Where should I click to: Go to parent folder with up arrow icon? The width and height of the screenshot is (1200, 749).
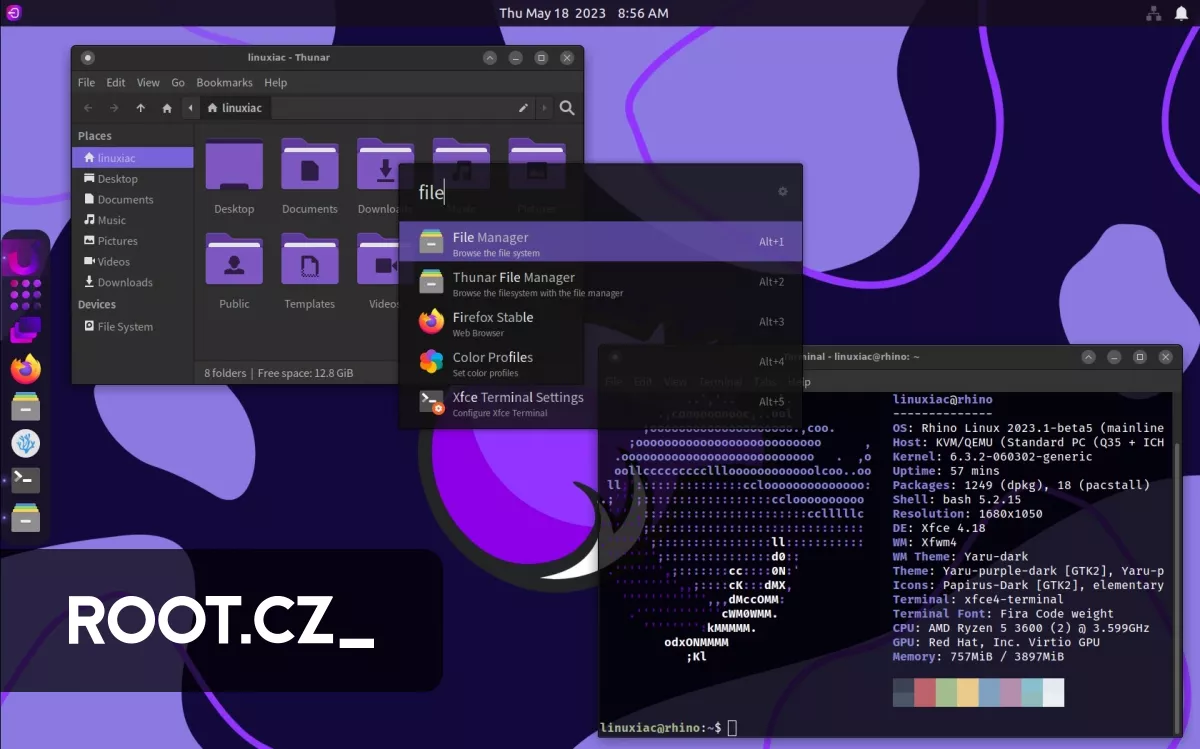pyautogui.click(x=140, y=107)
